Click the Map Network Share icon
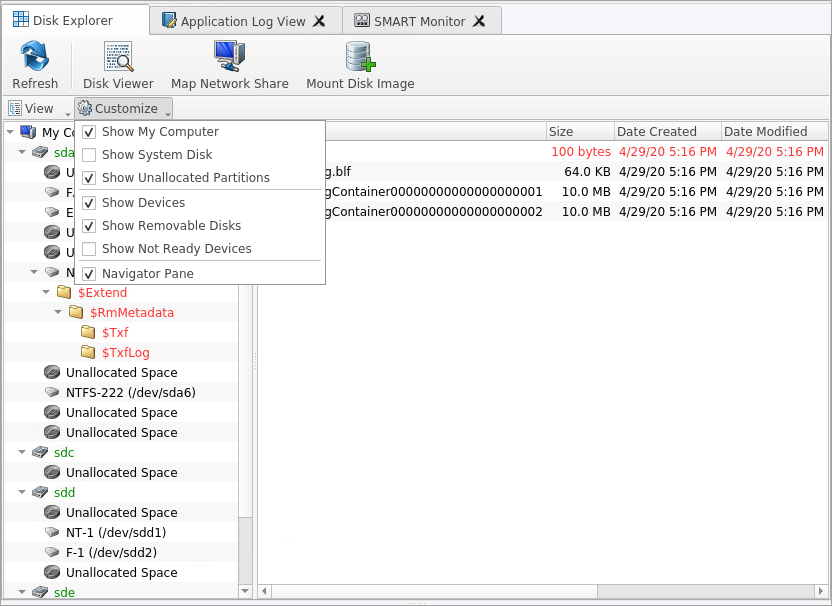This screenshot has width=832, height=606. pyautogui.click(x=229, y=57)
